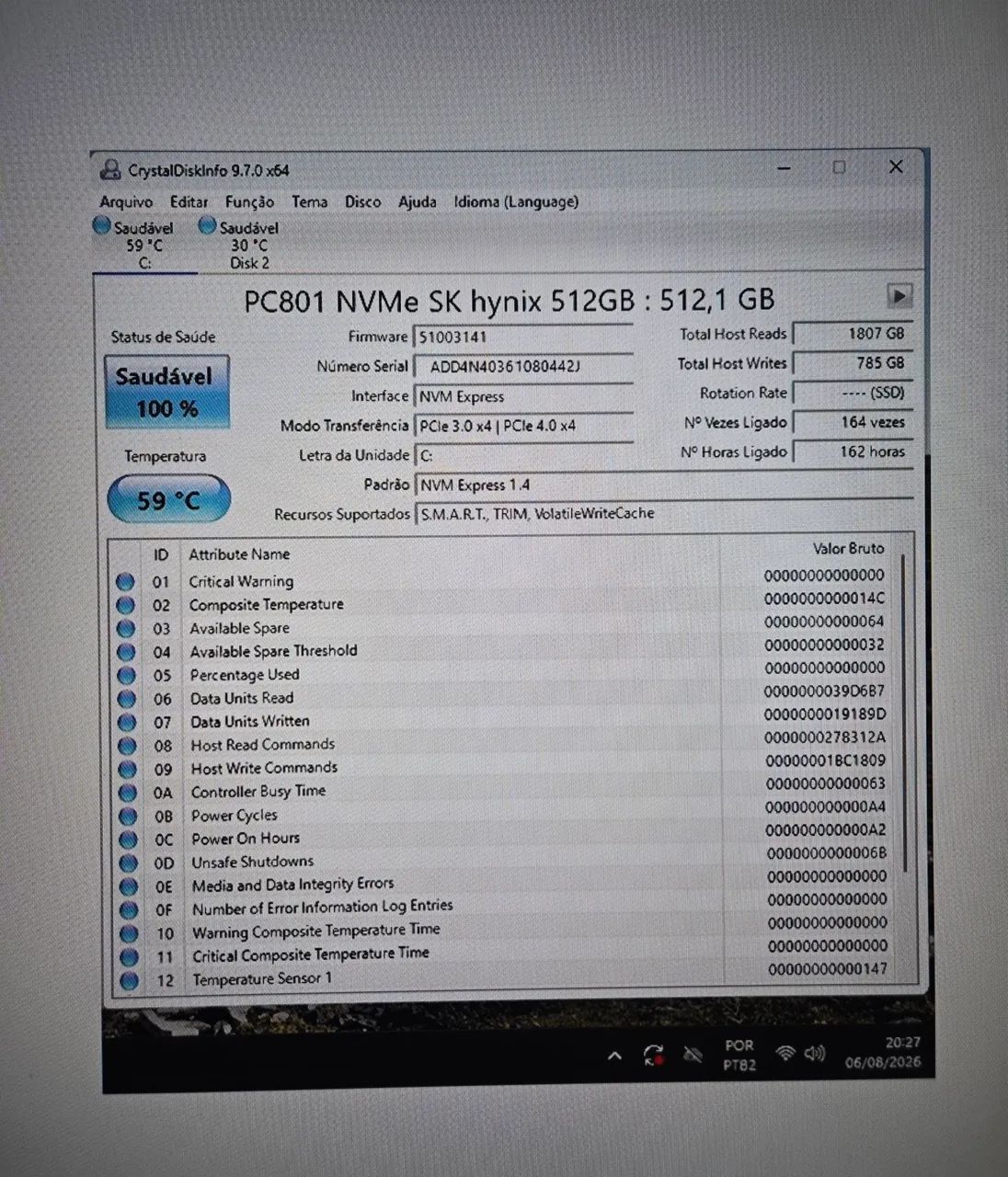Open the Wi-Fi network tray icon
The width and height of the screenshot is (1008, 1177).
coord(785,1054)
